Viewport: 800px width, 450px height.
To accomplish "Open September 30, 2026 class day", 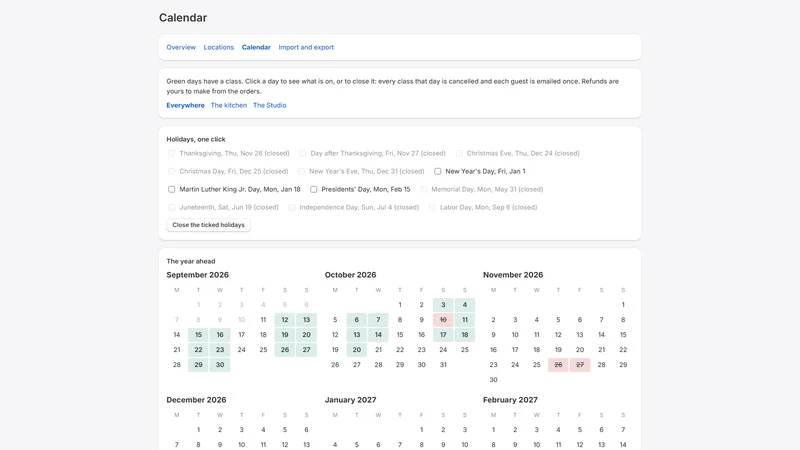I will pyautogui.click(x=220, y=365).
